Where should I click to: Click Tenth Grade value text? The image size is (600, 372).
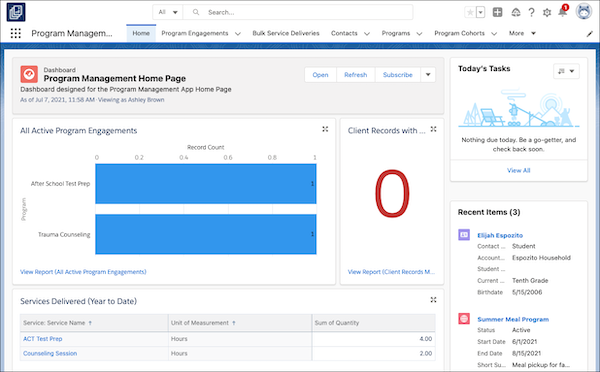tap(530, 281)
